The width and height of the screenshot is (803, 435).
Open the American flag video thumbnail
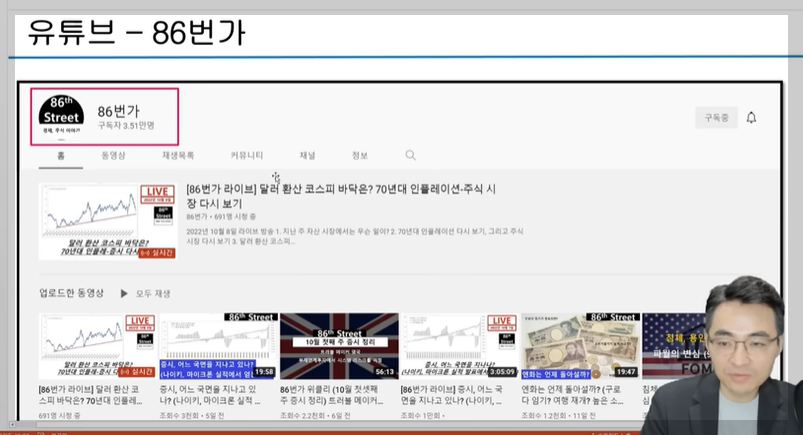pyautogui.click(x=675, y=346)
